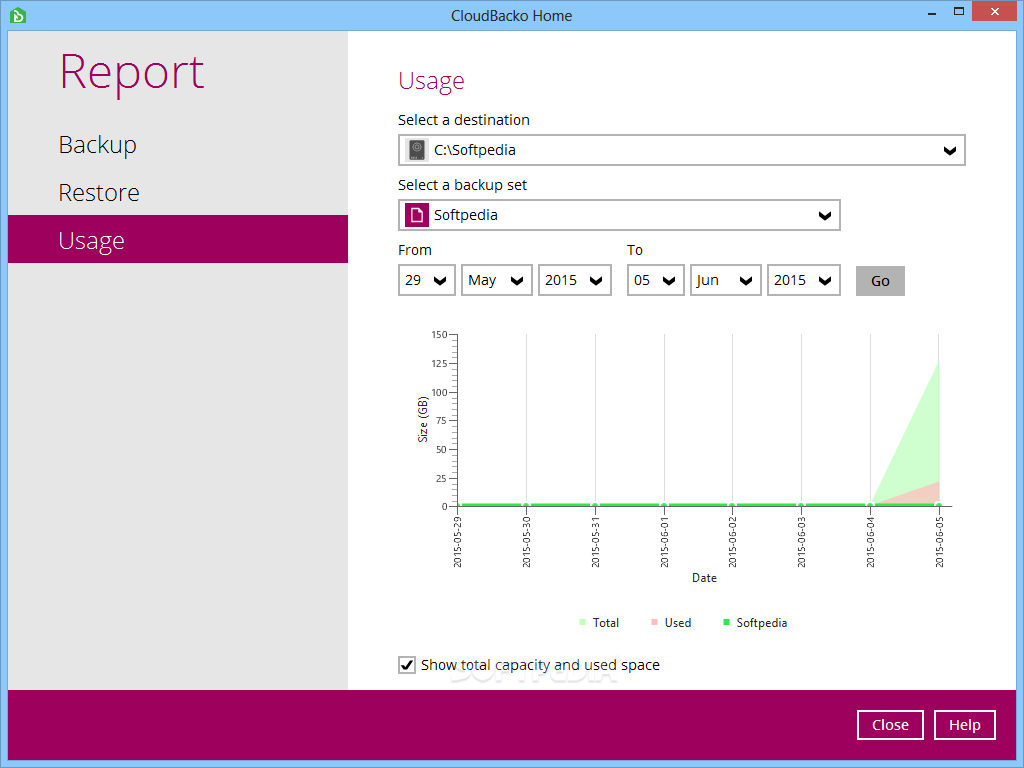Toggle Show total capacity and used space
The image size is (1024, 768).
click(407, 665)
